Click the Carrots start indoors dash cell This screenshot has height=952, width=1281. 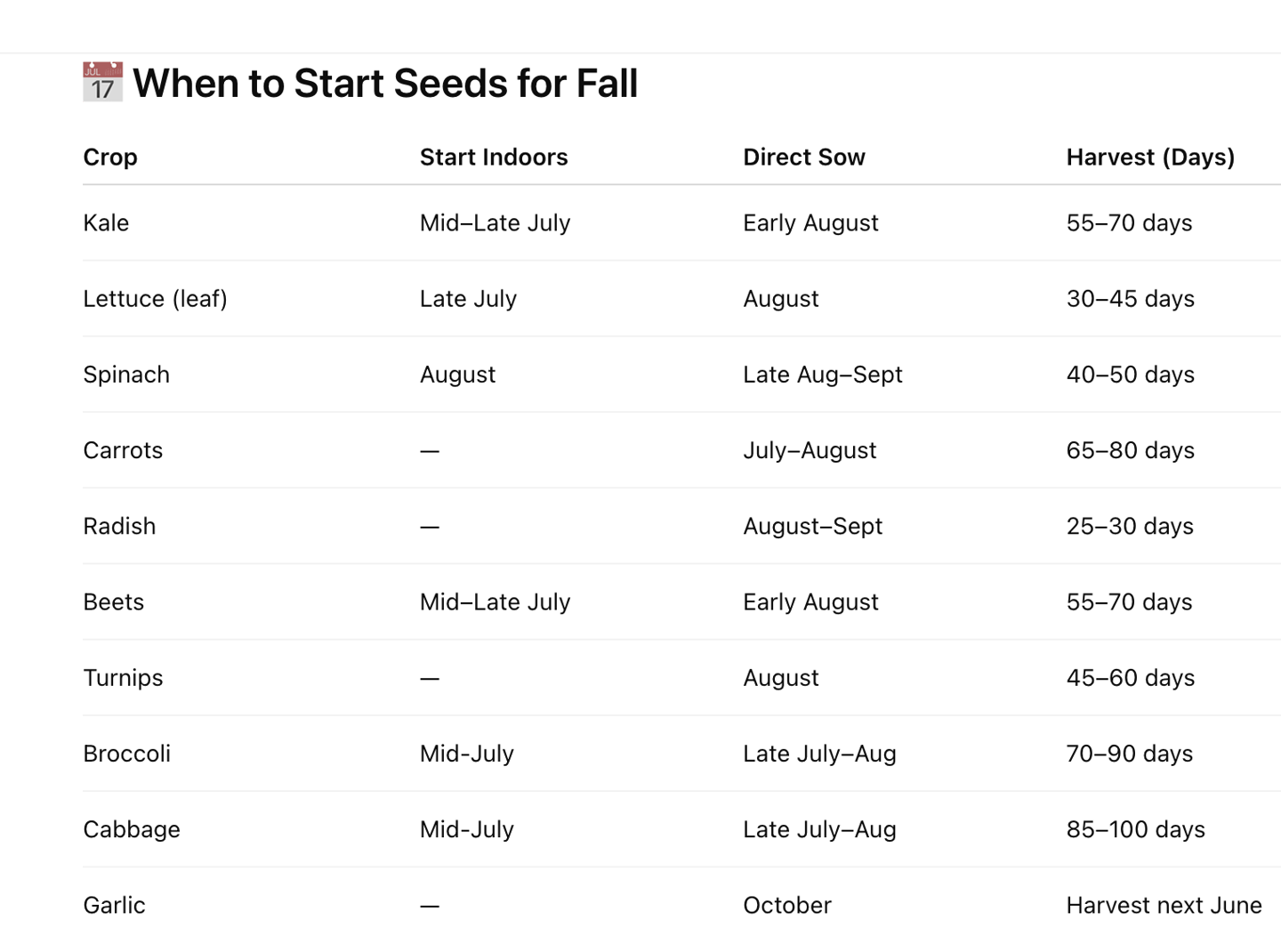coord(430,451)
